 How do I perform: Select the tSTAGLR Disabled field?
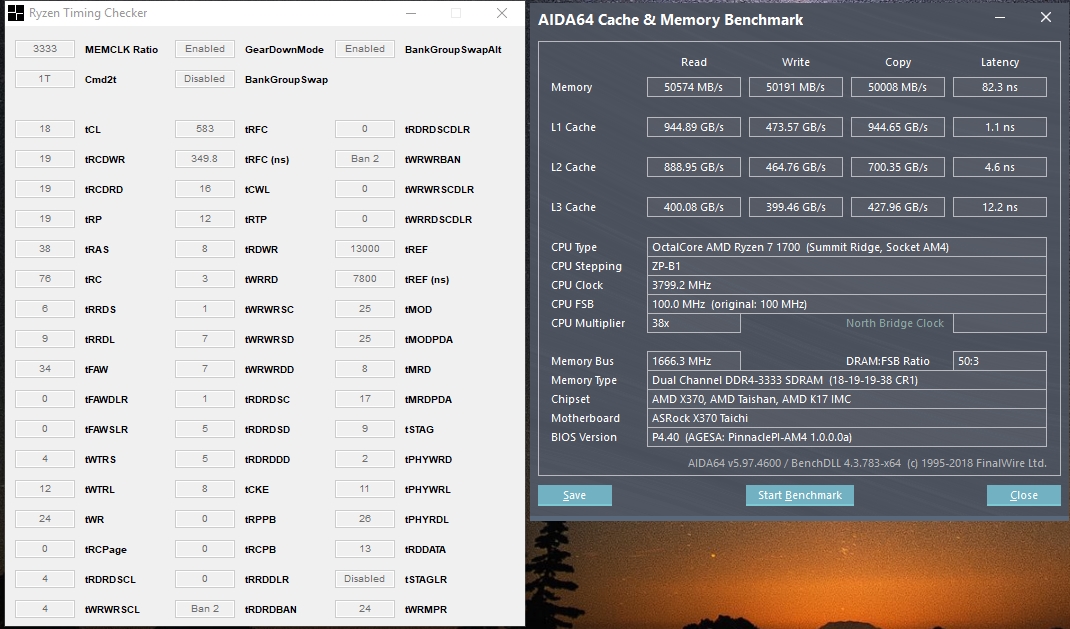365,579
